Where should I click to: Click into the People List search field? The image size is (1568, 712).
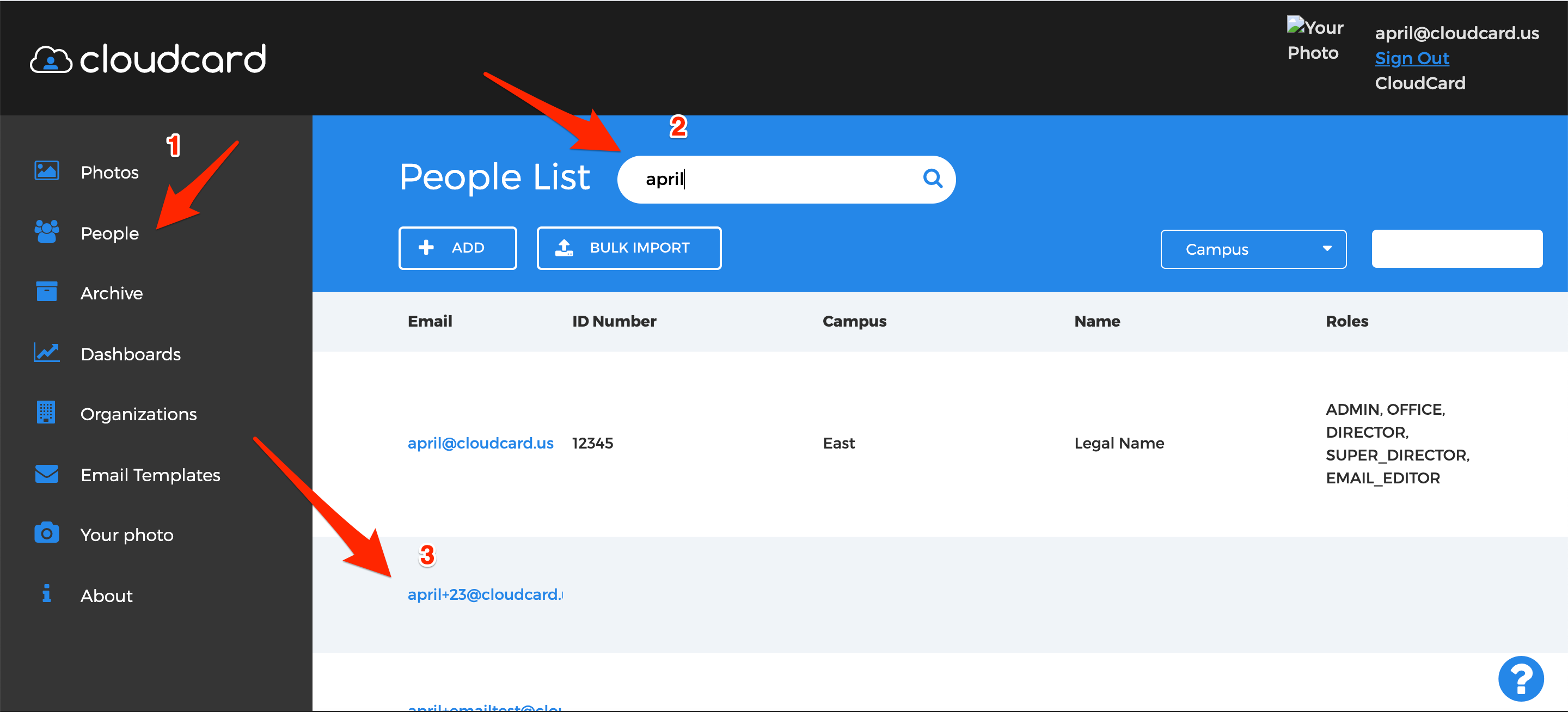coord(779,180)
